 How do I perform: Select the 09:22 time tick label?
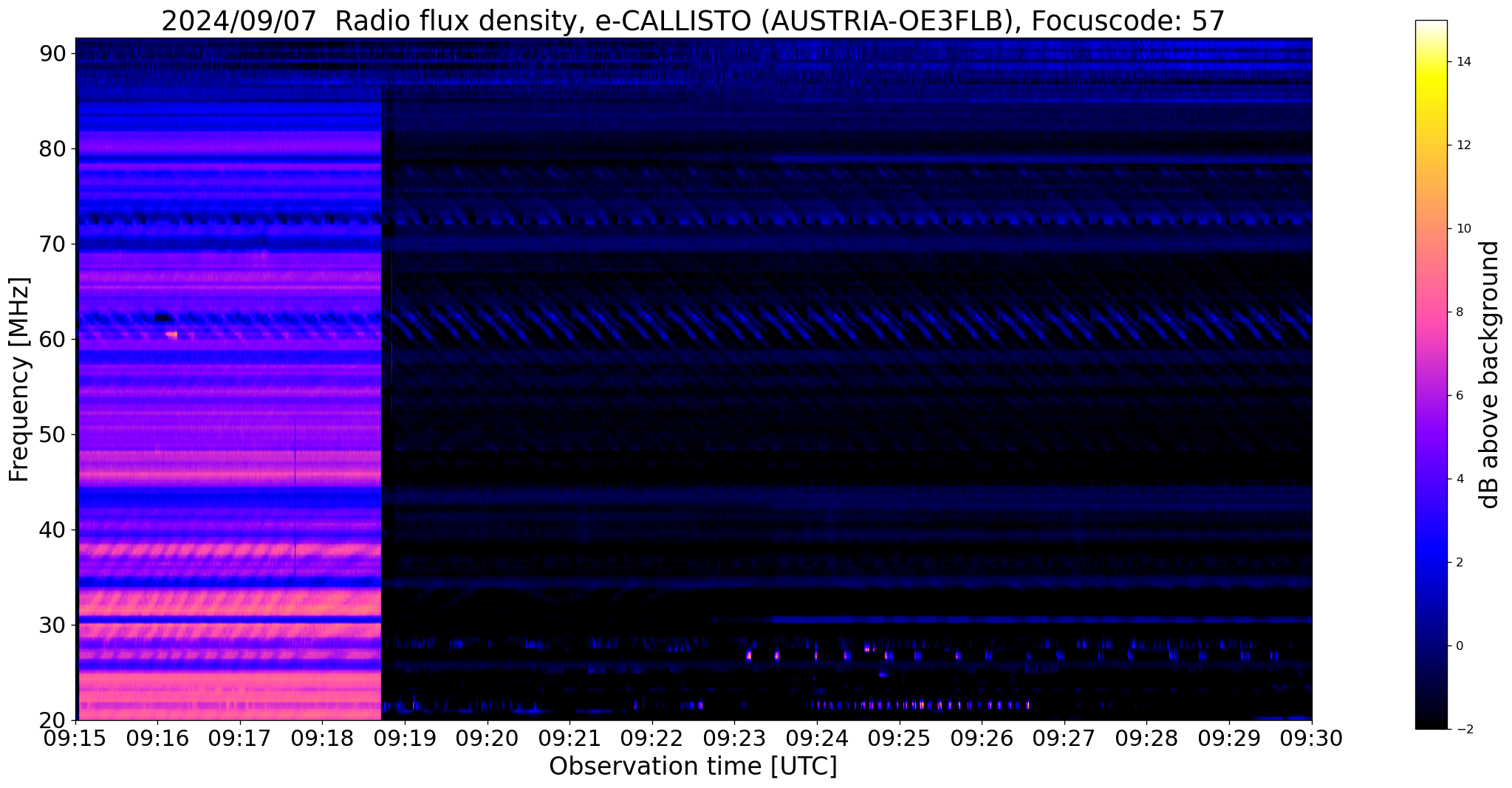coord(651,739)
